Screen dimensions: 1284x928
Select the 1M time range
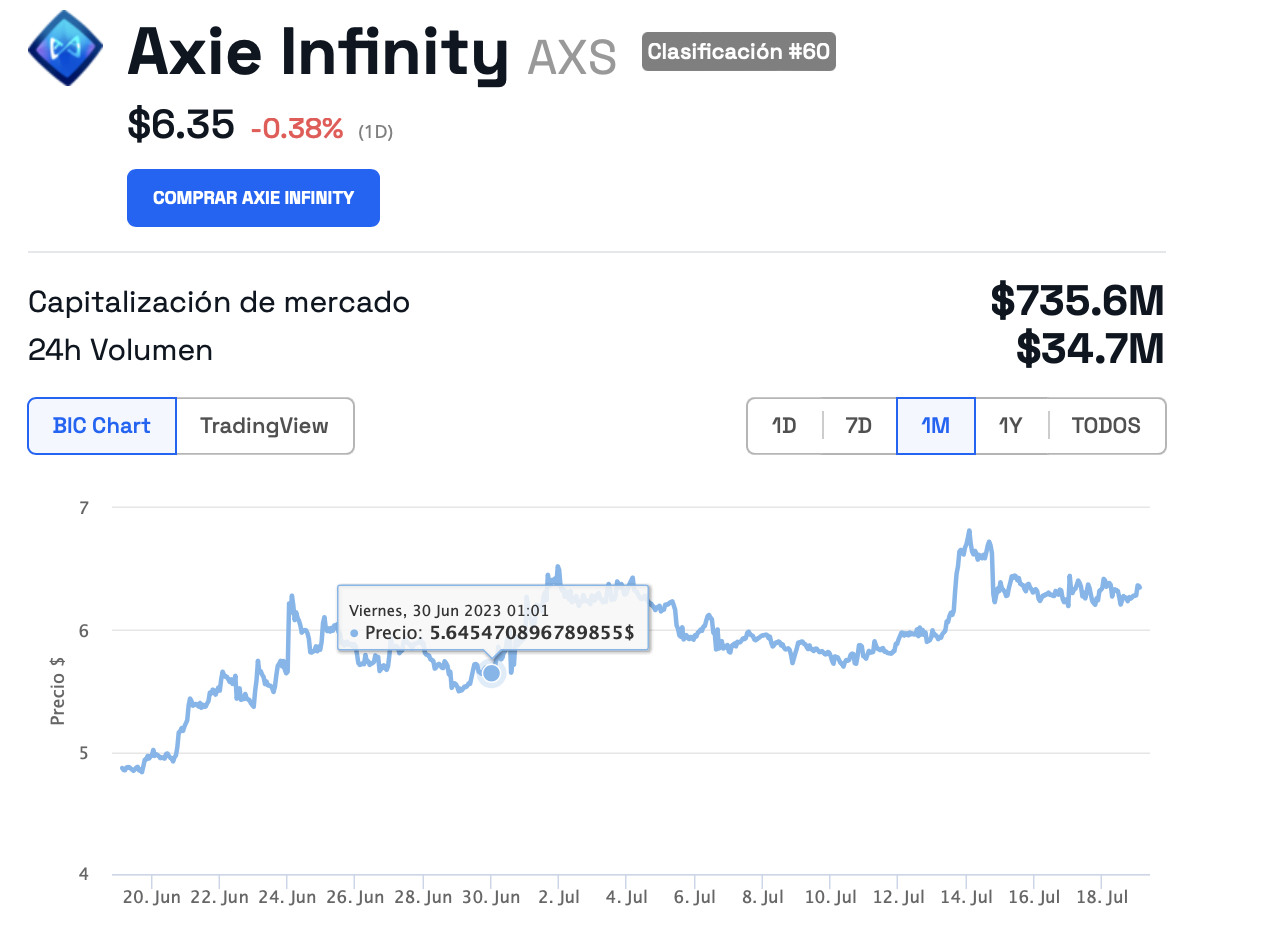935,426
